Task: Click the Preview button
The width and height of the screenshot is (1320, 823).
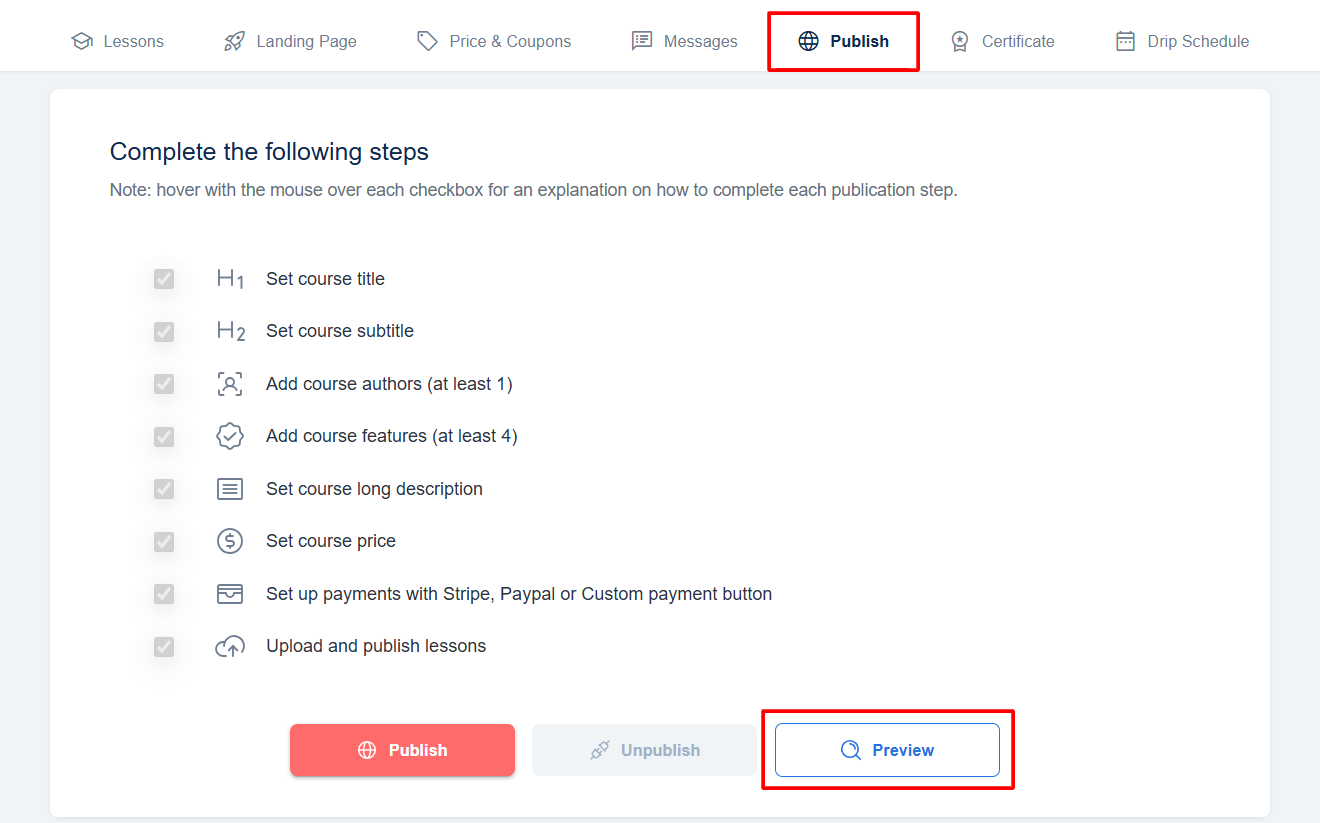Action: tap(887, 750)
